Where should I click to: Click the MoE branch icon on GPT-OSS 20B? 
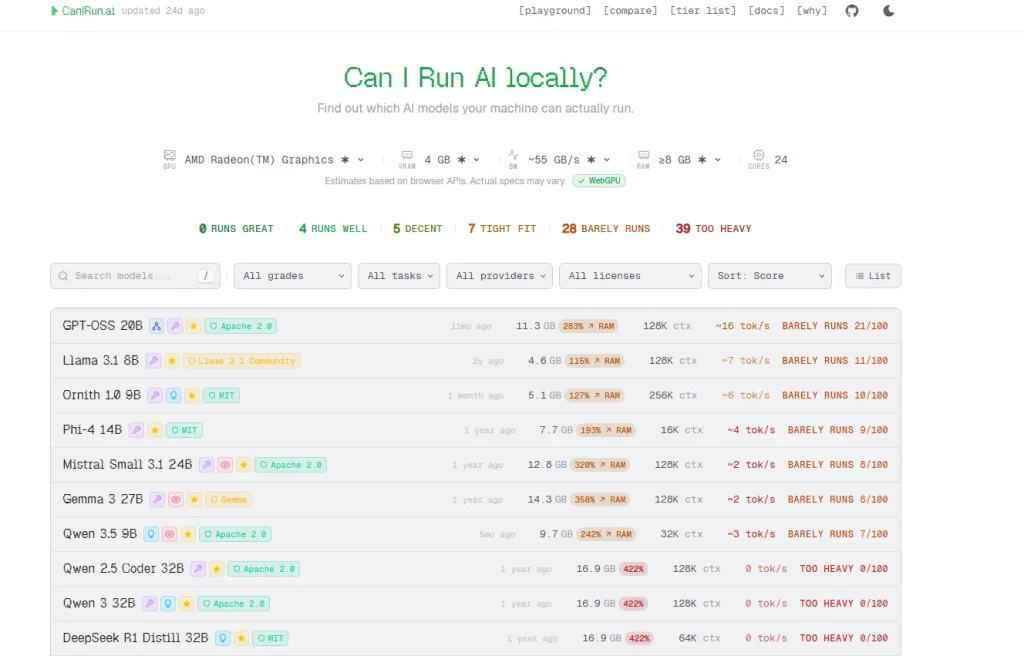[x=156, y=326]
